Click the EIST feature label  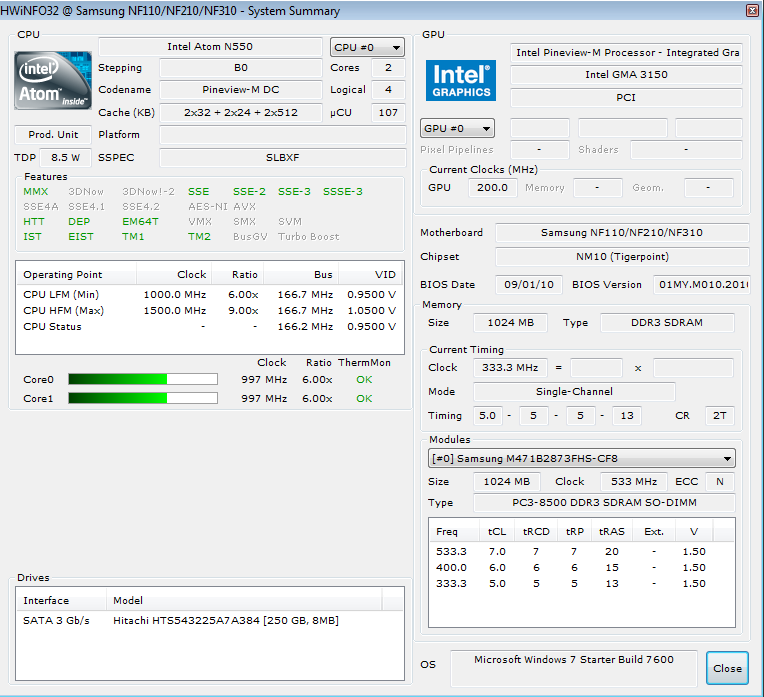[x=80, y=236]
